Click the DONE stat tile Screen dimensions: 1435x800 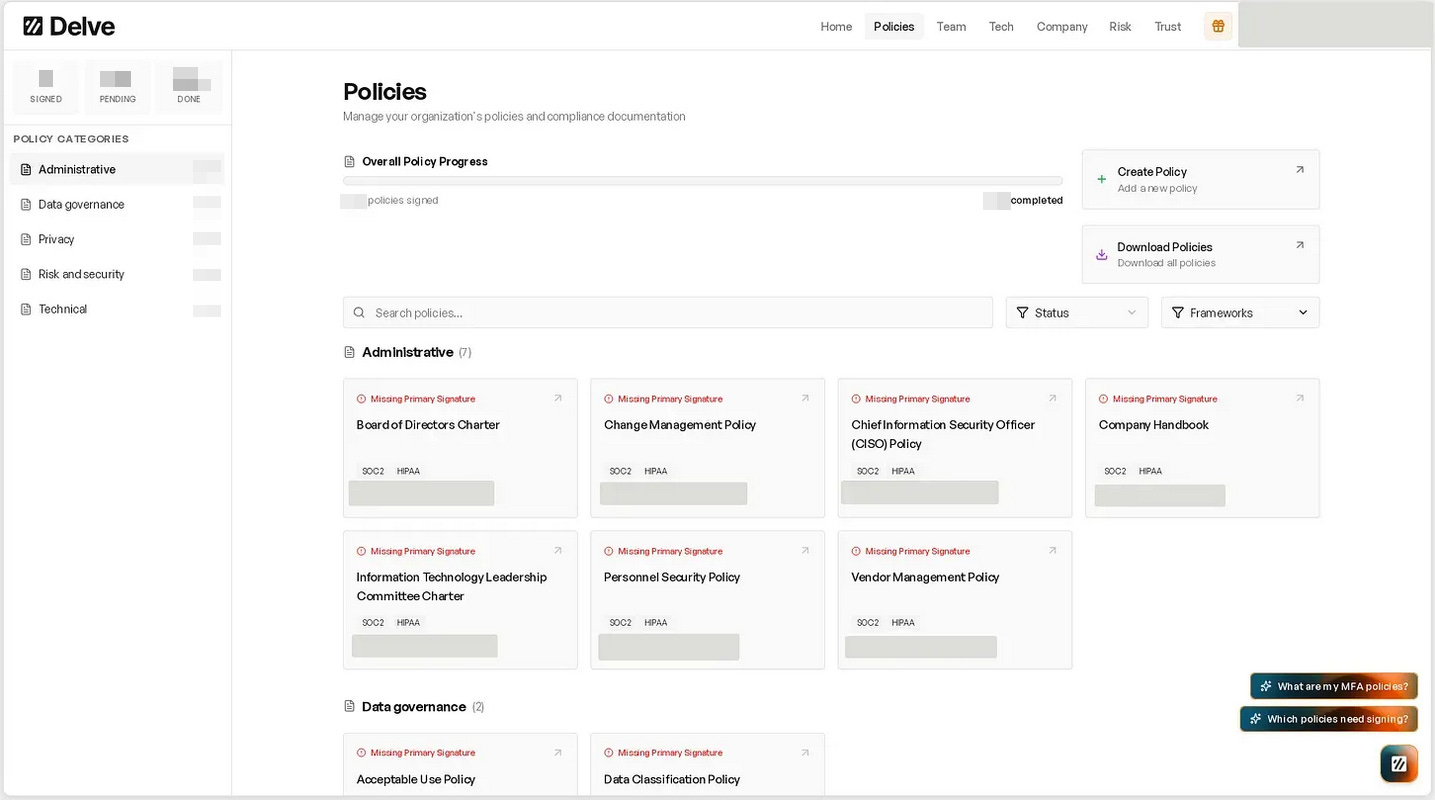coord(189,87)
